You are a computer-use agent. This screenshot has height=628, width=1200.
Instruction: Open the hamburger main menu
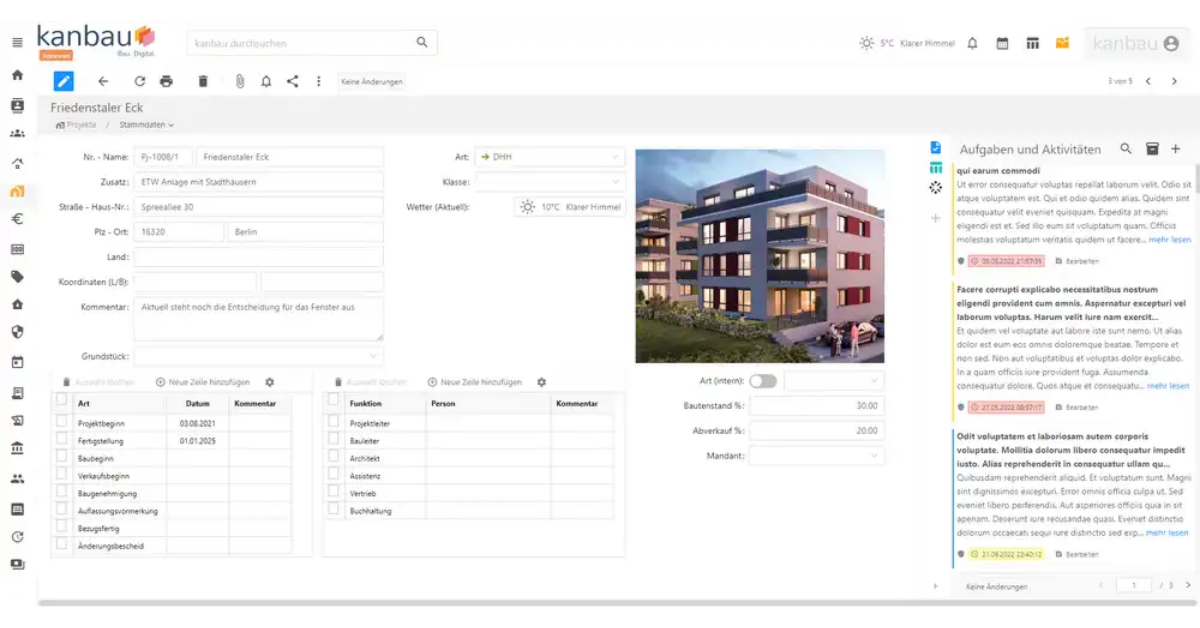point(17,43)
